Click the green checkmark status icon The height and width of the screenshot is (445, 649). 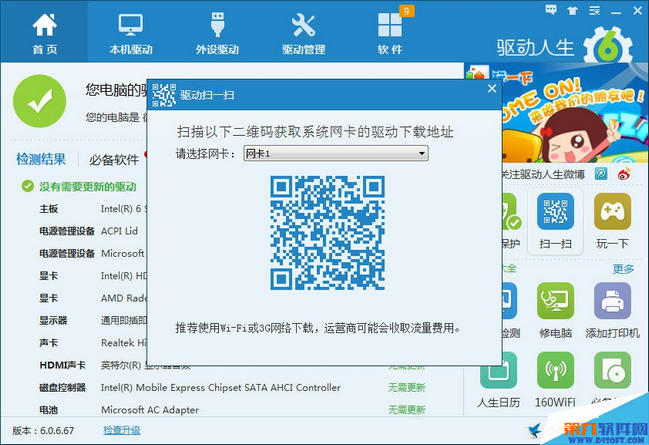(40, 101)
